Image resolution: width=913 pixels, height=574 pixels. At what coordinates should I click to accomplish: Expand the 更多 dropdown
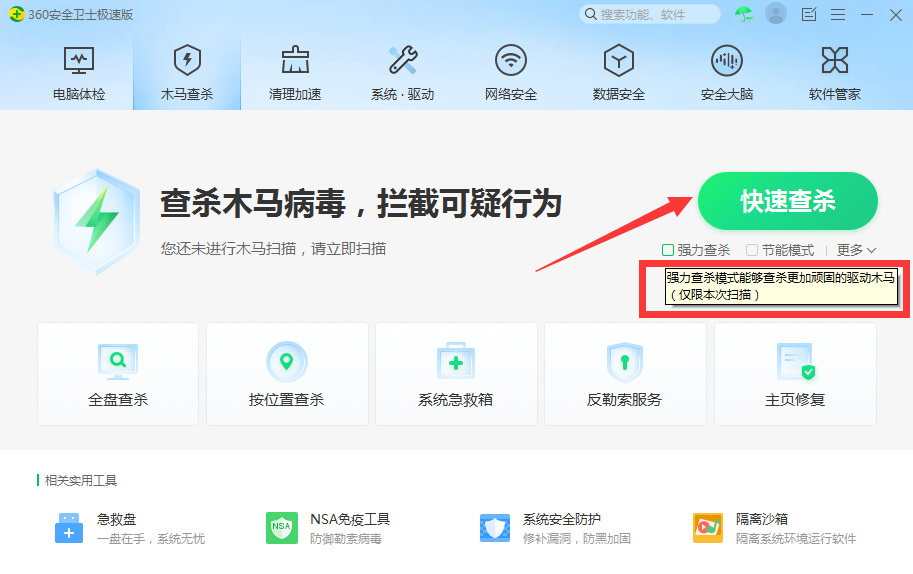857,250
